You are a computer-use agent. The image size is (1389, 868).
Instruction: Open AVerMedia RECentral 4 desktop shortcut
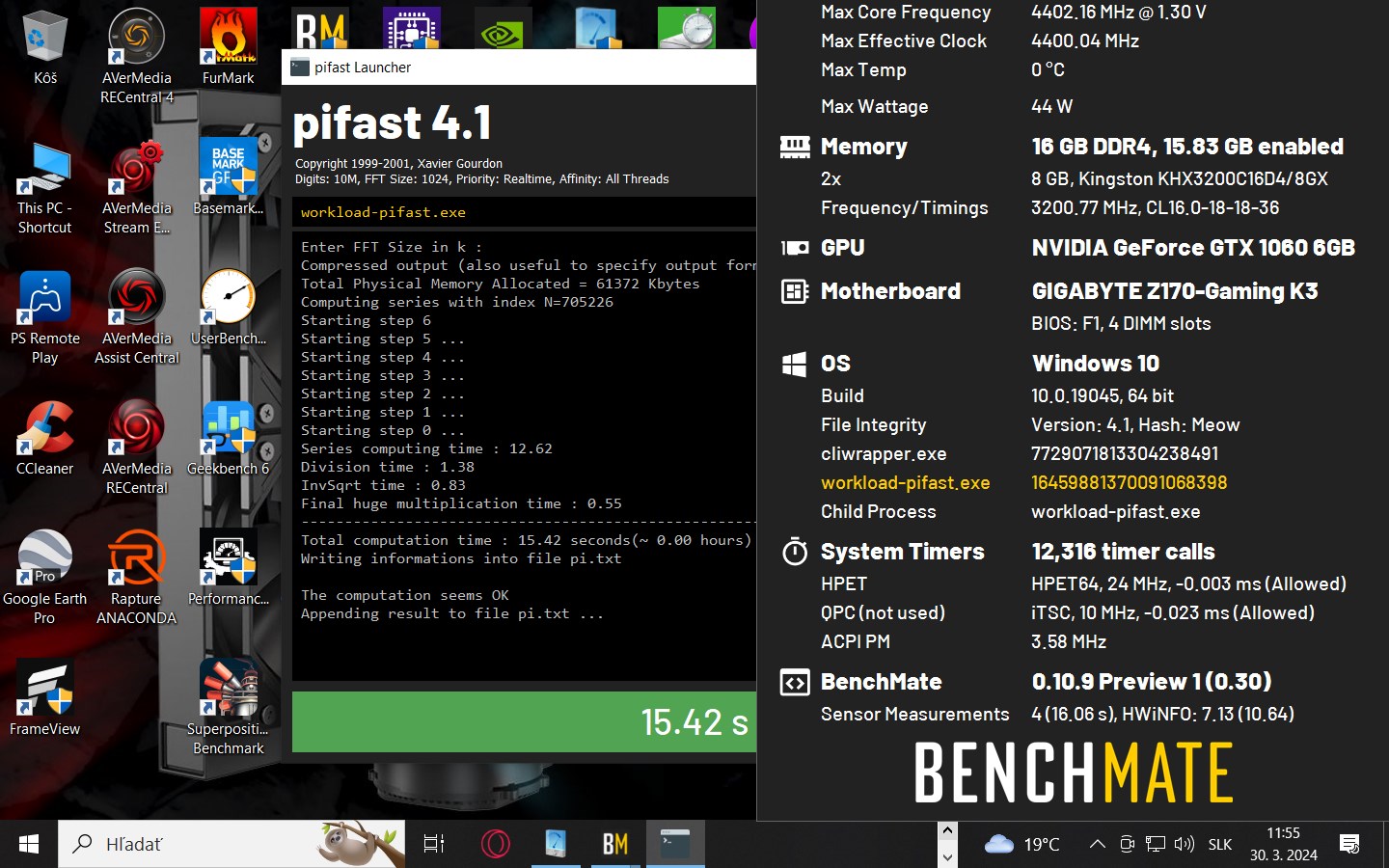[136, 56]
